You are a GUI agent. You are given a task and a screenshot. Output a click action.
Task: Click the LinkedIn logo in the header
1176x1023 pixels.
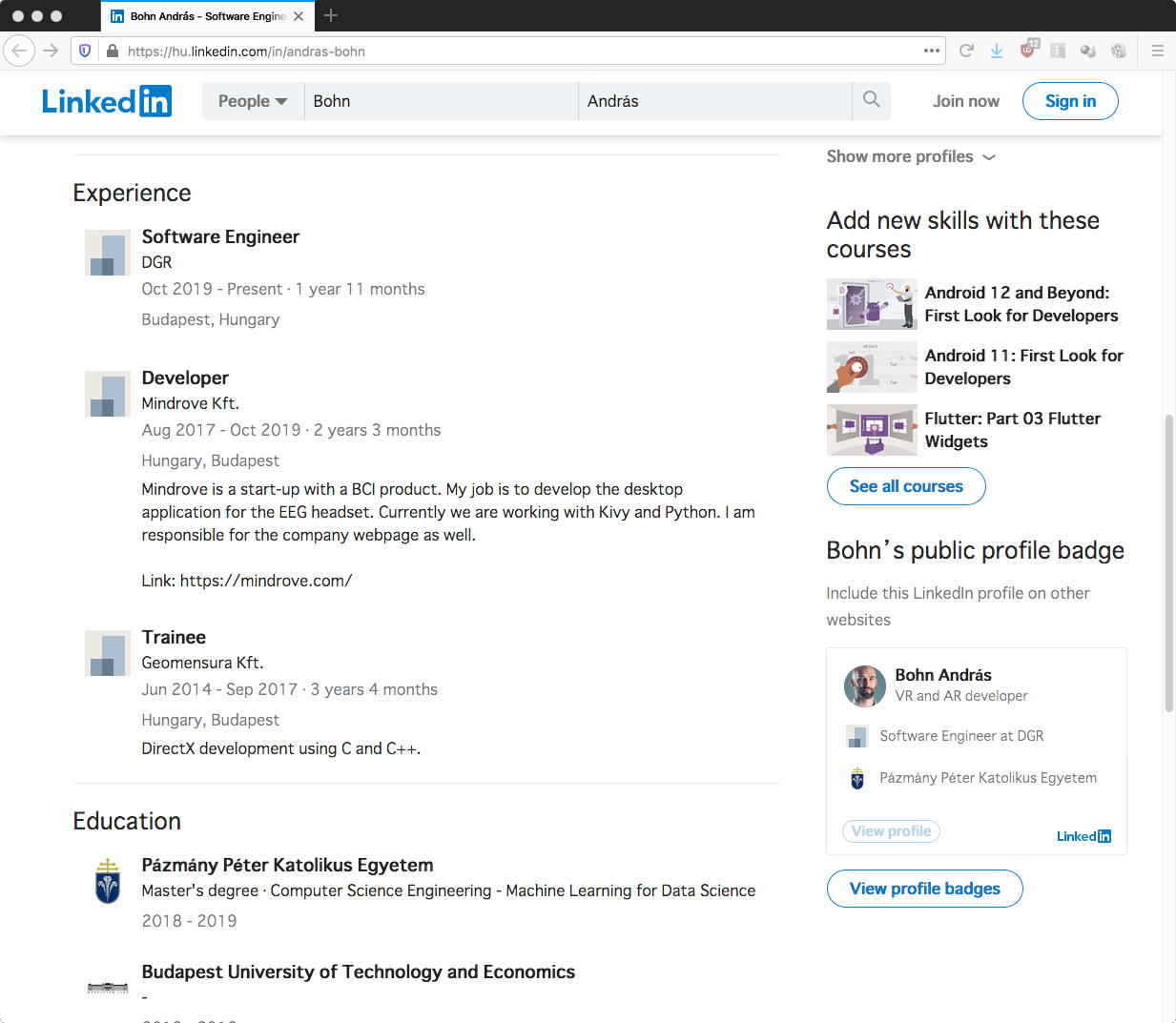(x=107, y=101)
